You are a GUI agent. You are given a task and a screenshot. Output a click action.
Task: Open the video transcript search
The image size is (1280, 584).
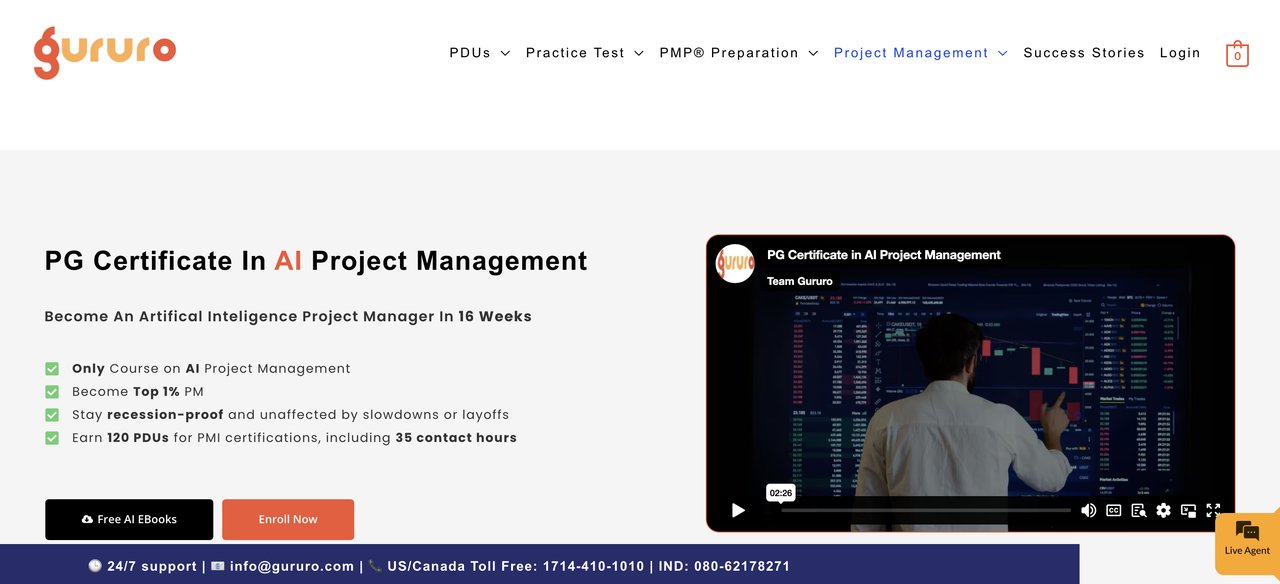1138,511
